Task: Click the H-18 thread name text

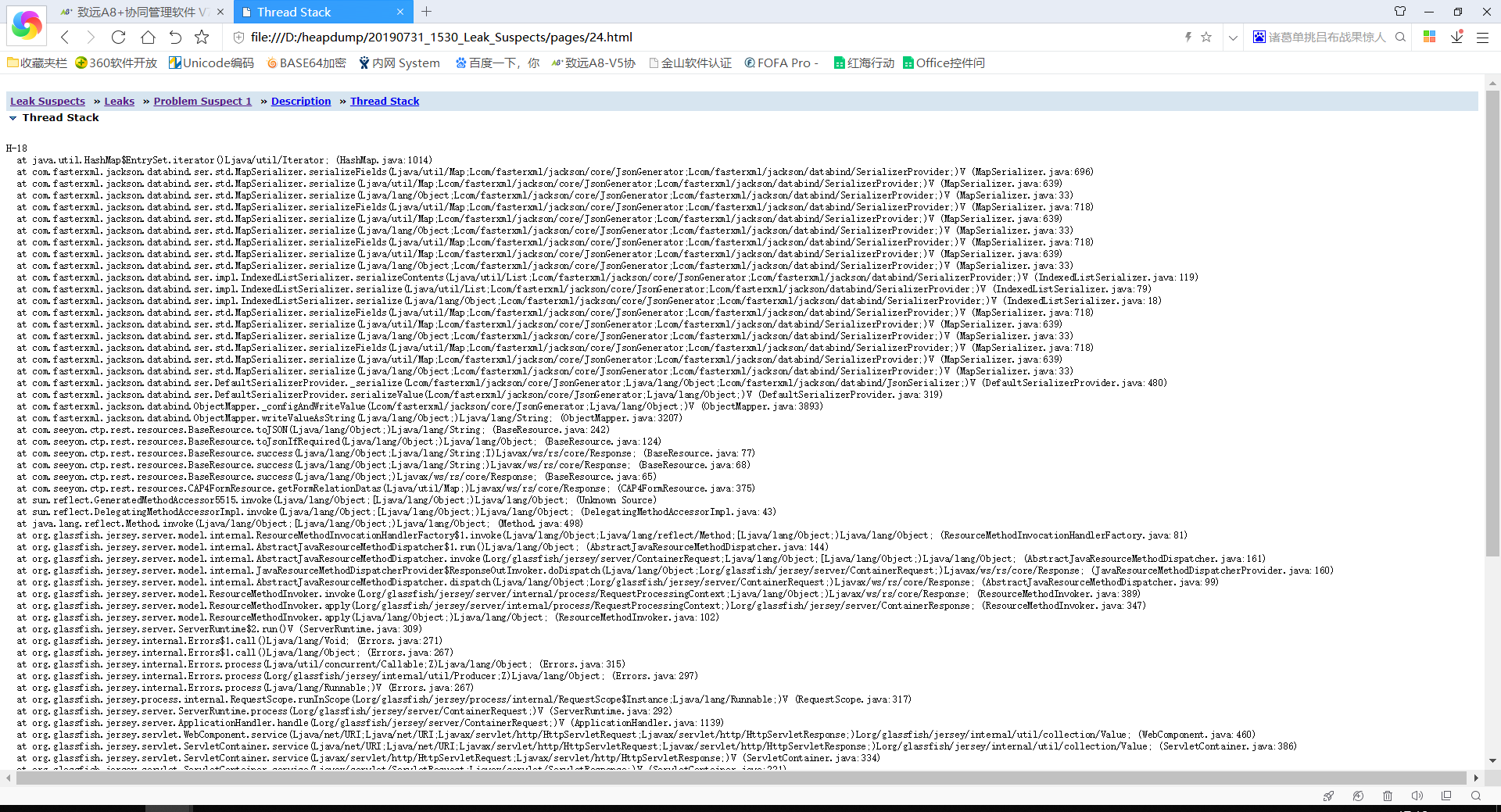Action: [16, 148]
